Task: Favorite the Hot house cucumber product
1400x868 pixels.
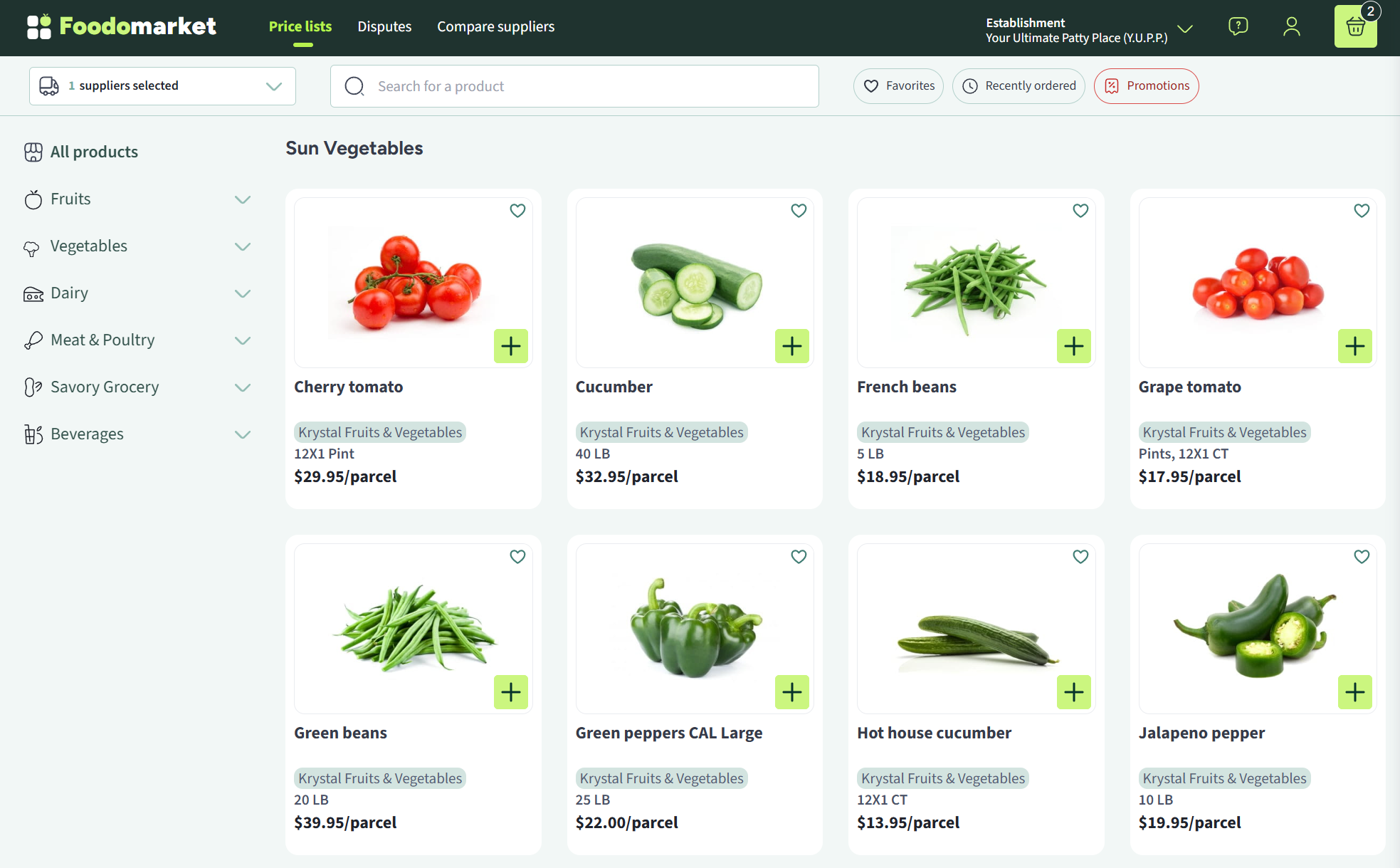Action: [1080, 556]
